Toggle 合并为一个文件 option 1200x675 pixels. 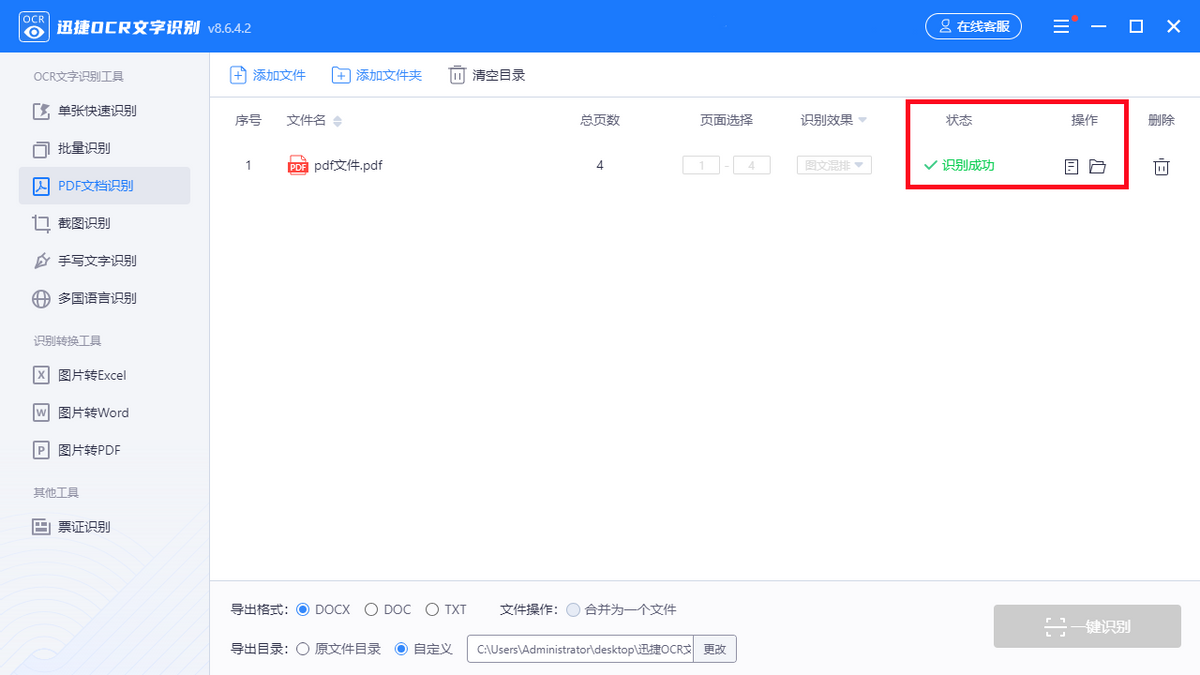621,609
